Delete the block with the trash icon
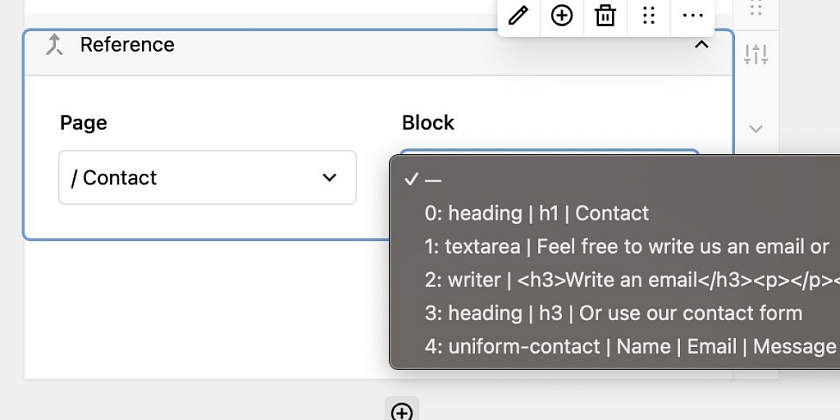840x420 pixels. [605, 16]
